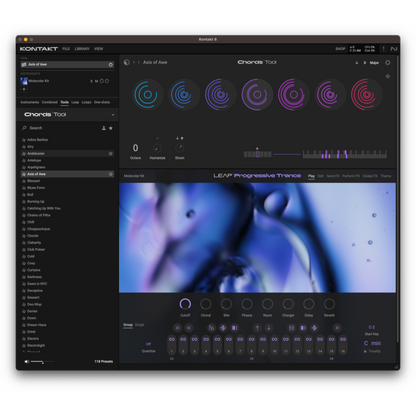Open the Edit tab in Leap

tap(321, 176)
